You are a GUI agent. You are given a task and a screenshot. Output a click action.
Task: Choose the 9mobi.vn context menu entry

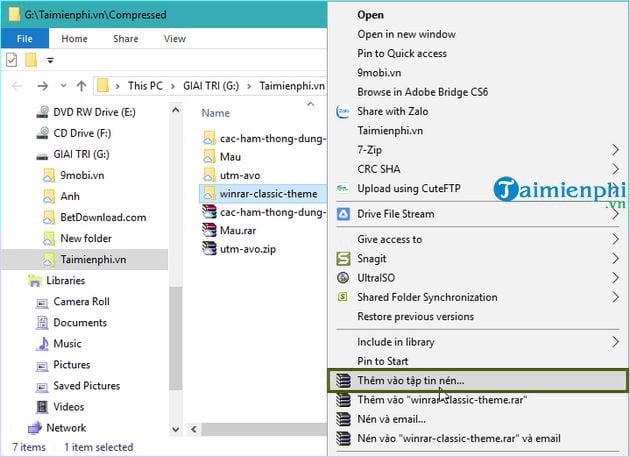[x=379, y=73]
